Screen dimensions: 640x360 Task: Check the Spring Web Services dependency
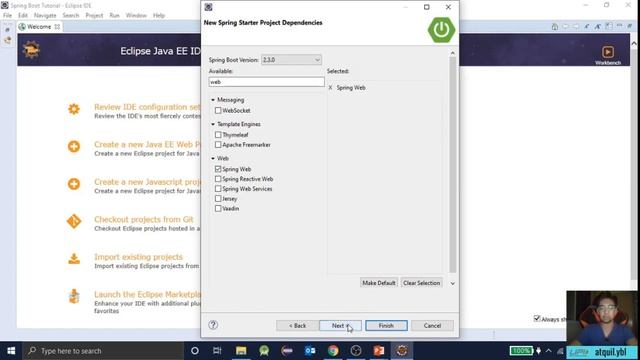pyautogui.click(x=218, y=189)
